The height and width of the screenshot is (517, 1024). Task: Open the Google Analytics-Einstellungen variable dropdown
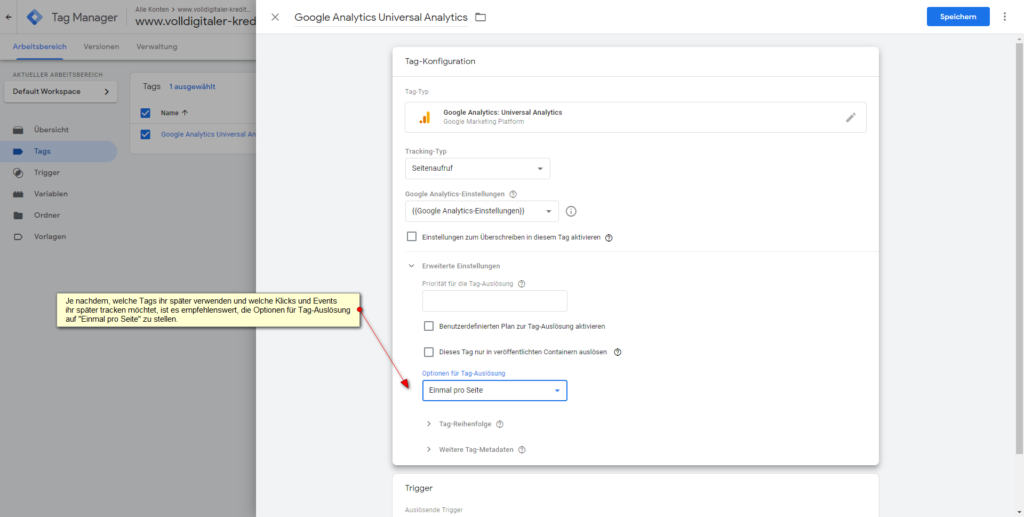coord(482,211)
